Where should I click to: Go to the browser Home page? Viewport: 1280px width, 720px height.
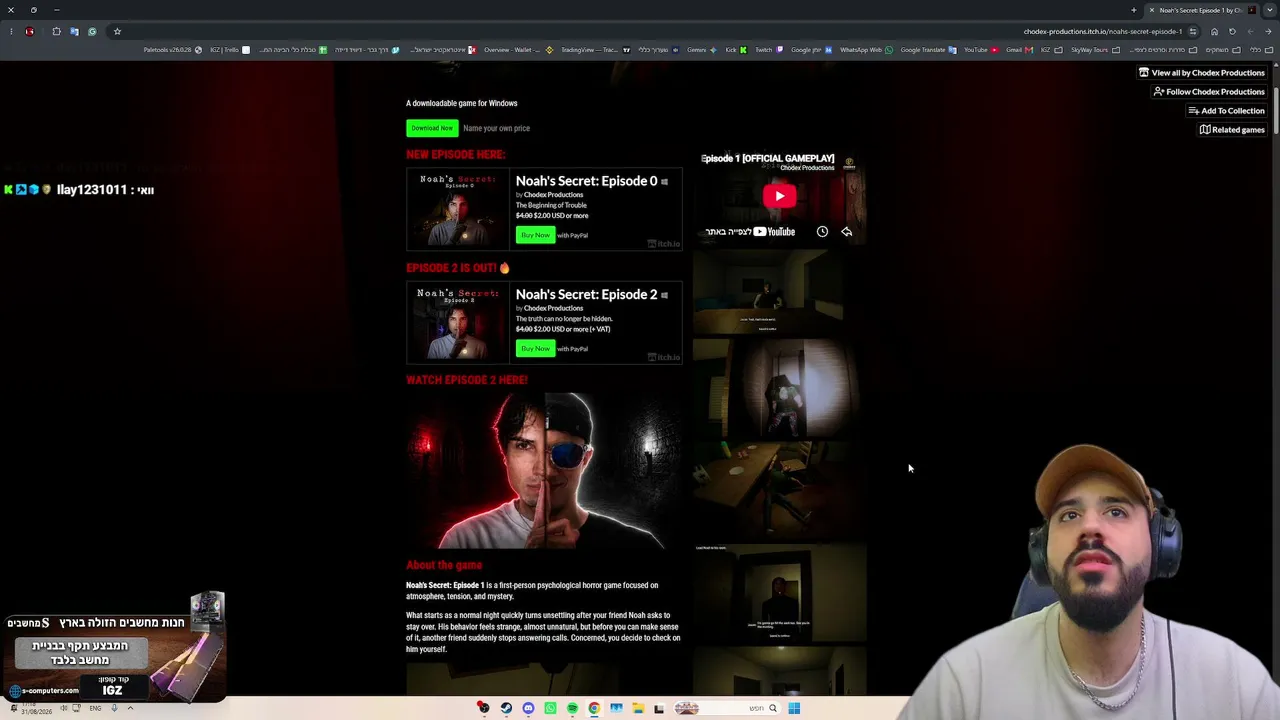[1214, 31]
